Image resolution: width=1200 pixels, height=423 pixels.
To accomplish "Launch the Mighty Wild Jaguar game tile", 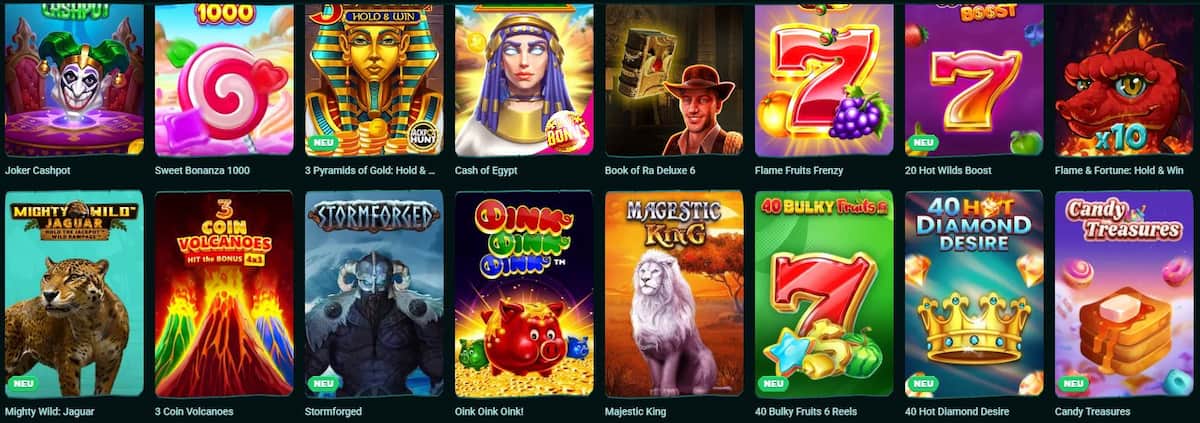I will [74, 293].
